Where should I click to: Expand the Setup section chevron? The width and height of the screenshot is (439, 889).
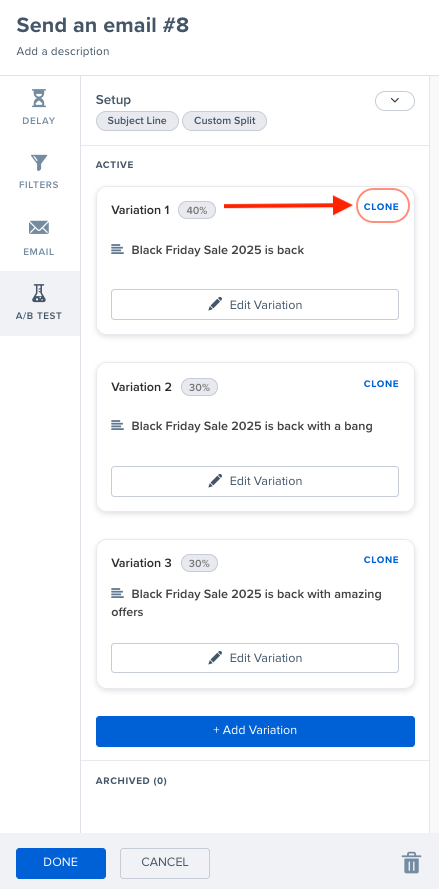pyautogui.click(x=395, y=100)
